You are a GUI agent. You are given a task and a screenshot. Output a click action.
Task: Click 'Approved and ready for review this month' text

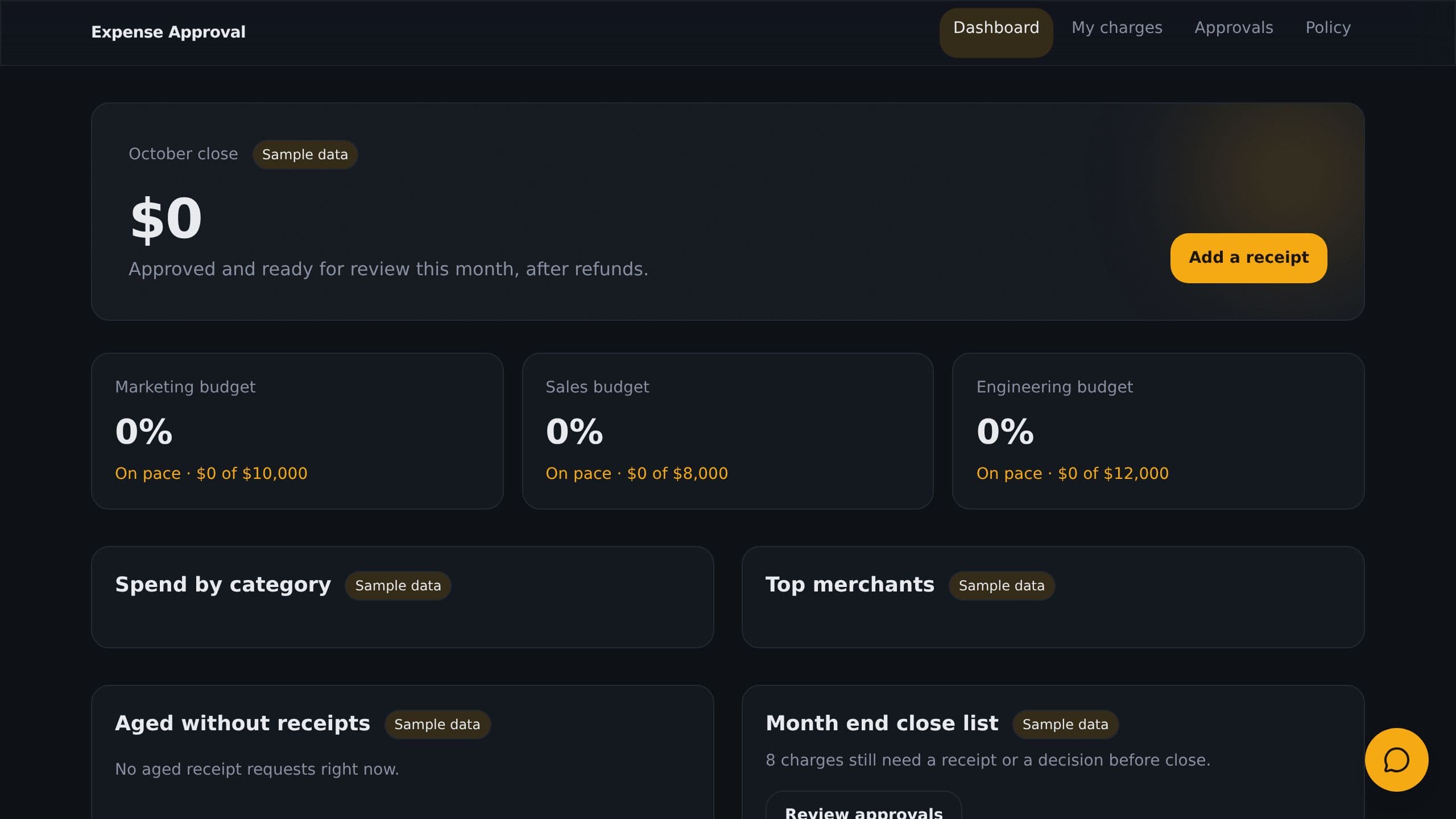pos(388,269)
